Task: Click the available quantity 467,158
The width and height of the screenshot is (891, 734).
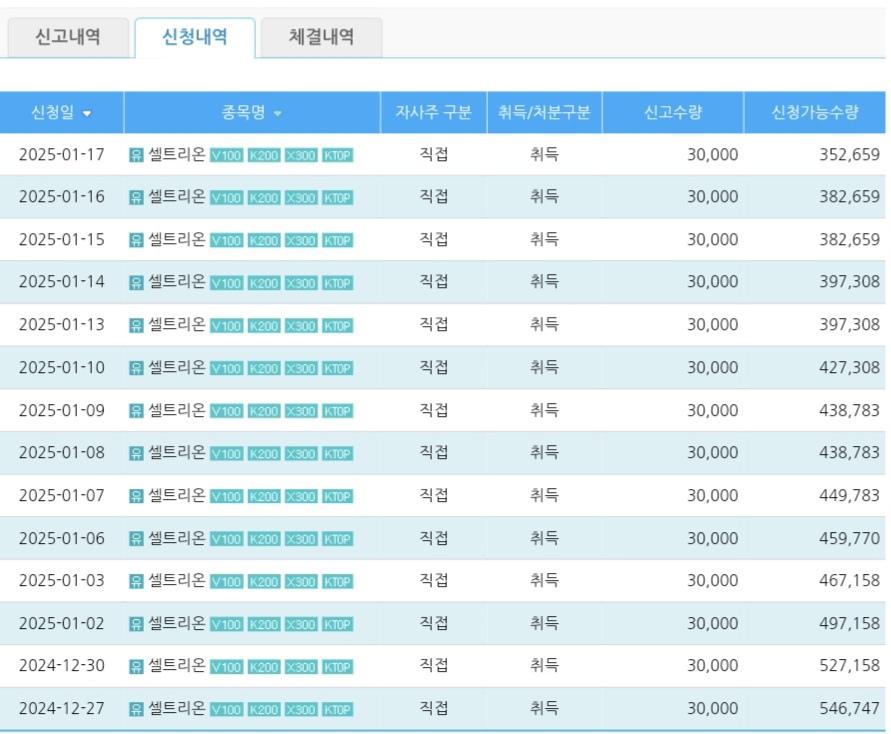Action: click(x=850, y=581)
